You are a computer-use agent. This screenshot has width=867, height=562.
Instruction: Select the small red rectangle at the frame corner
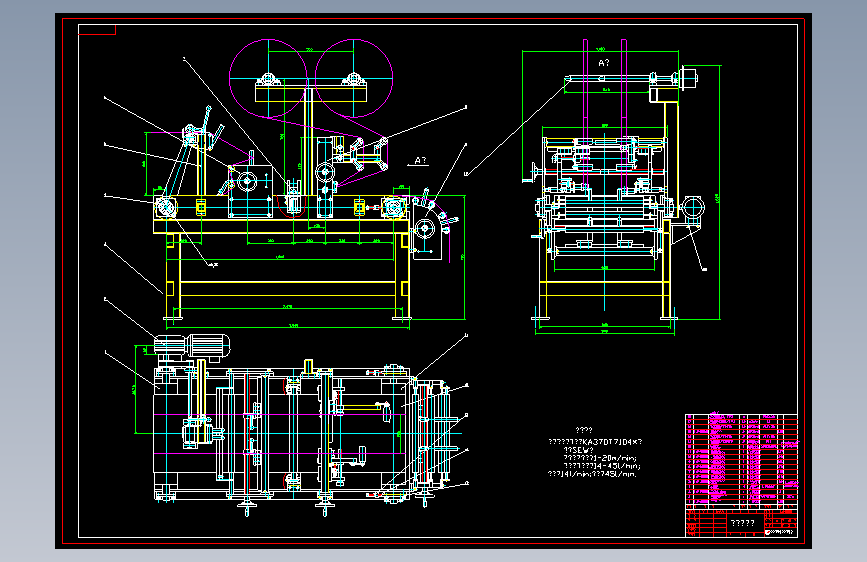97,29
